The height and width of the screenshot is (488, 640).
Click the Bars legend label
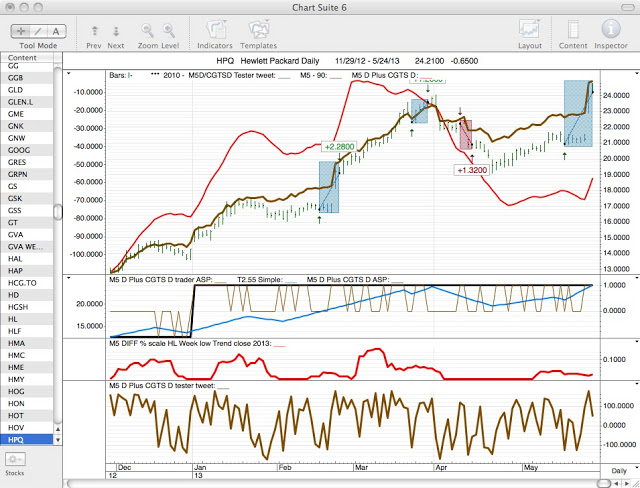121,75
